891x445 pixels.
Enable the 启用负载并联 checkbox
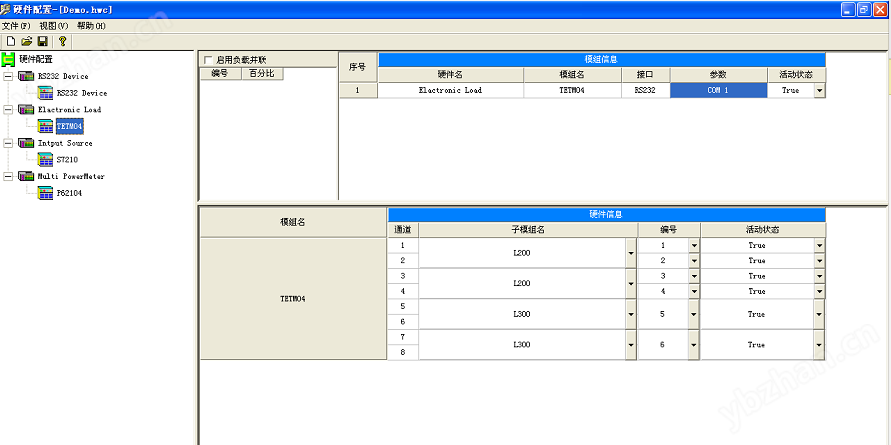(x=208, y=60)
